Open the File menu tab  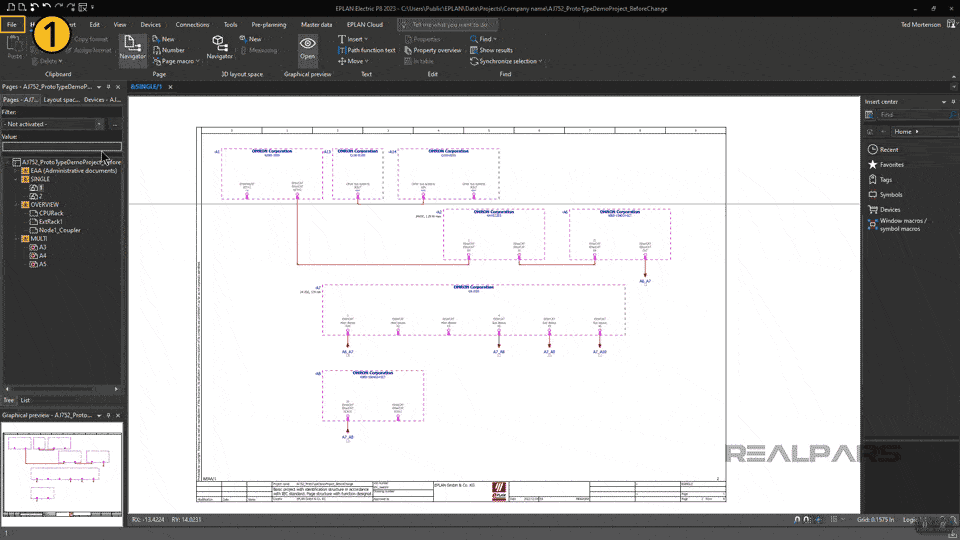(x=12, y=24)
